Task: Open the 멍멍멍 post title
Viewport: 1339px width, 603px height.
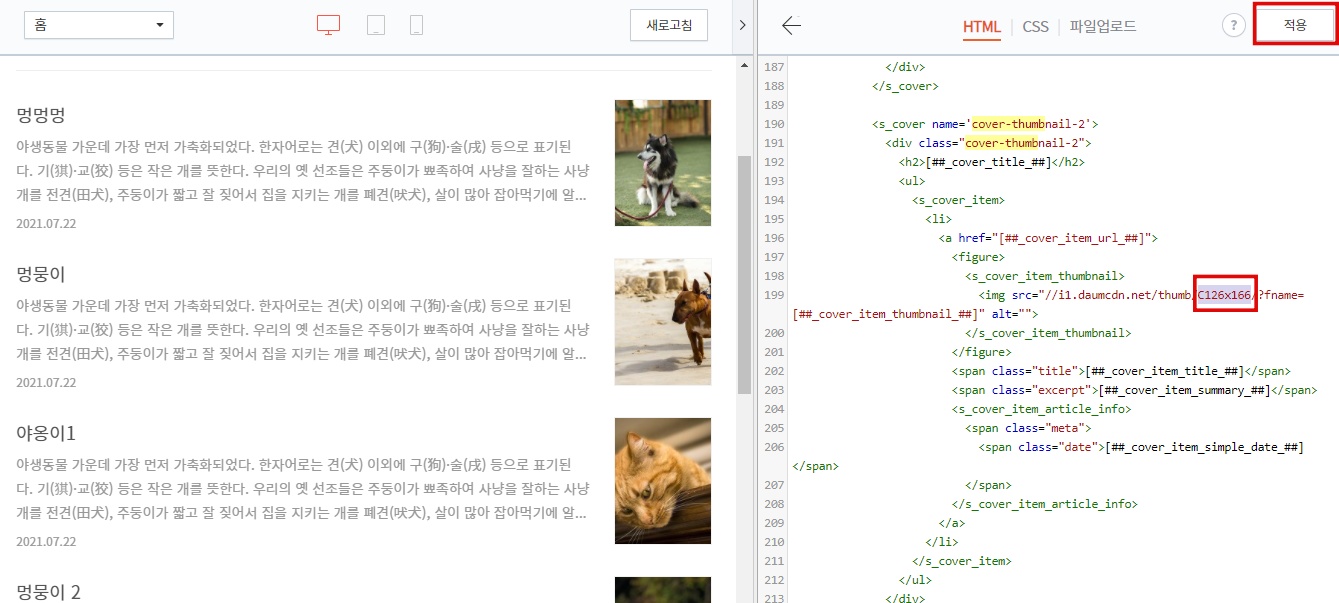Action: [x=41, y=114]
